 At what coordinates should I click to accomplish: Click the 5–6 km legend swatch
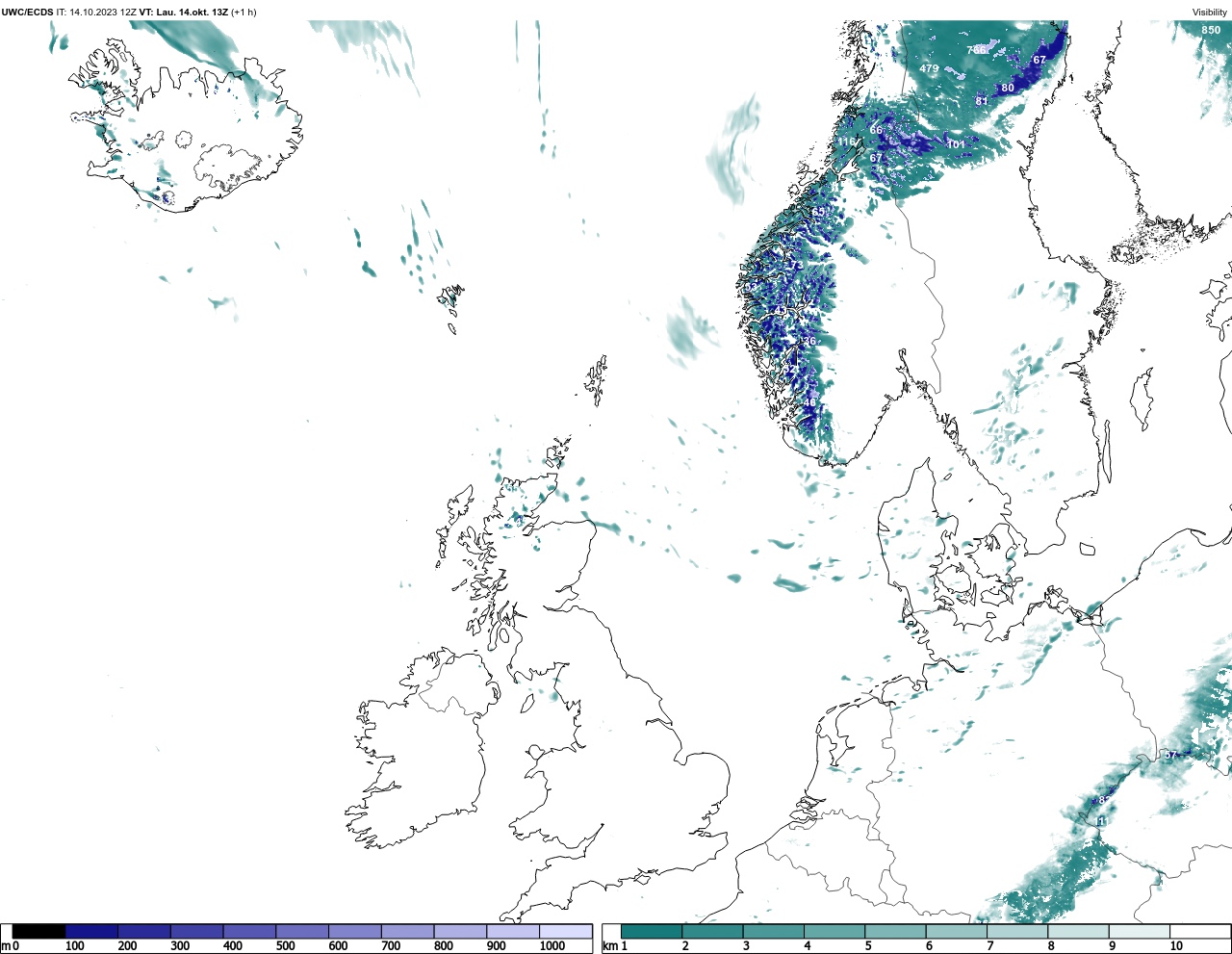coord(895,932)
